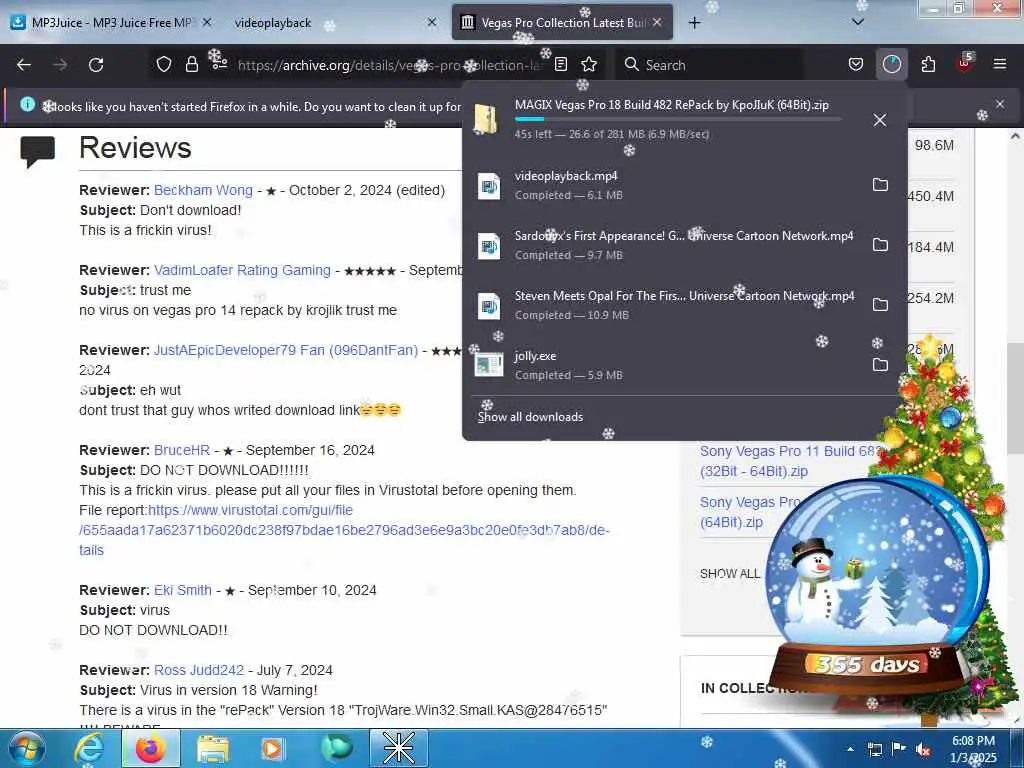Download Sony Vegas Pro 11 Build 682 zip
1024x768 pixels.
[790, 461]
